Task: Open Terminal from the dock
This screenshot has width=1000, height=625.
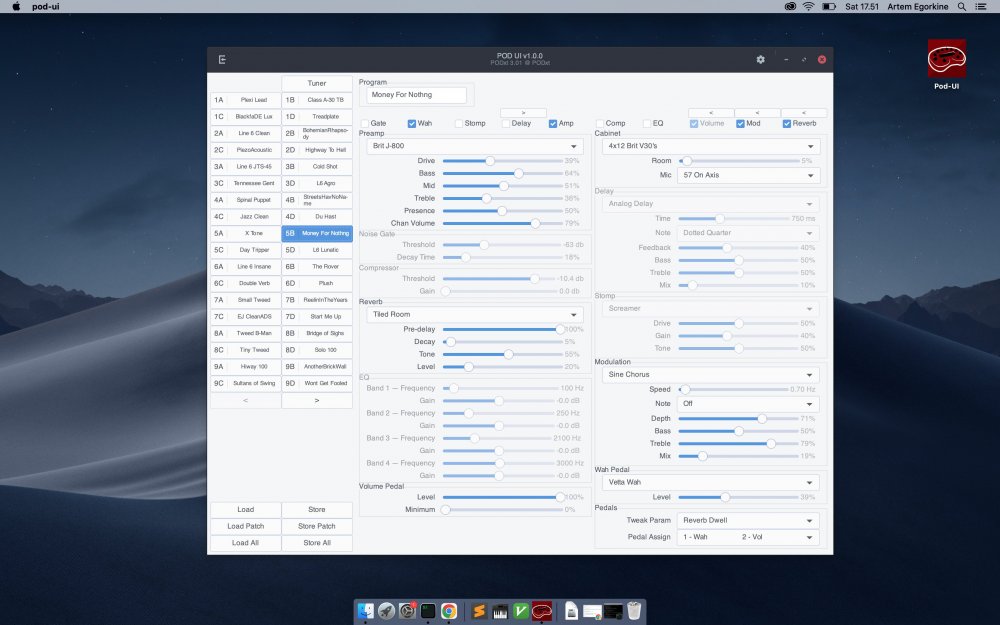Action: (x=428, y=610)
